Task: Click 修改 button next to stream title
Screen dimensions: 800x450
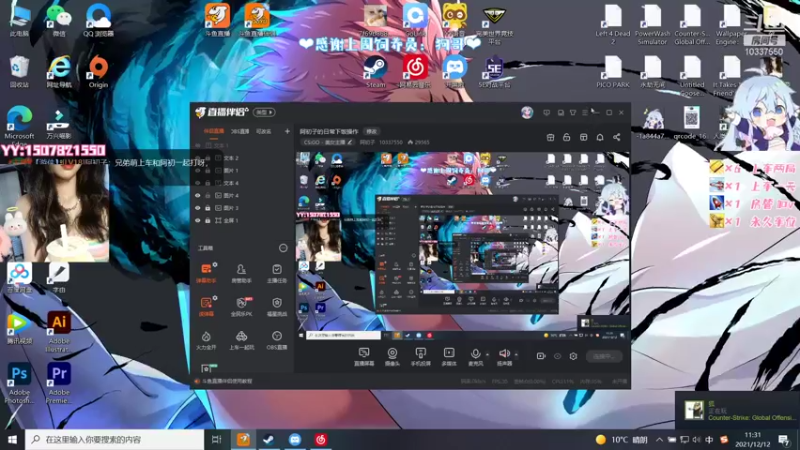Action: click(371, 132)
